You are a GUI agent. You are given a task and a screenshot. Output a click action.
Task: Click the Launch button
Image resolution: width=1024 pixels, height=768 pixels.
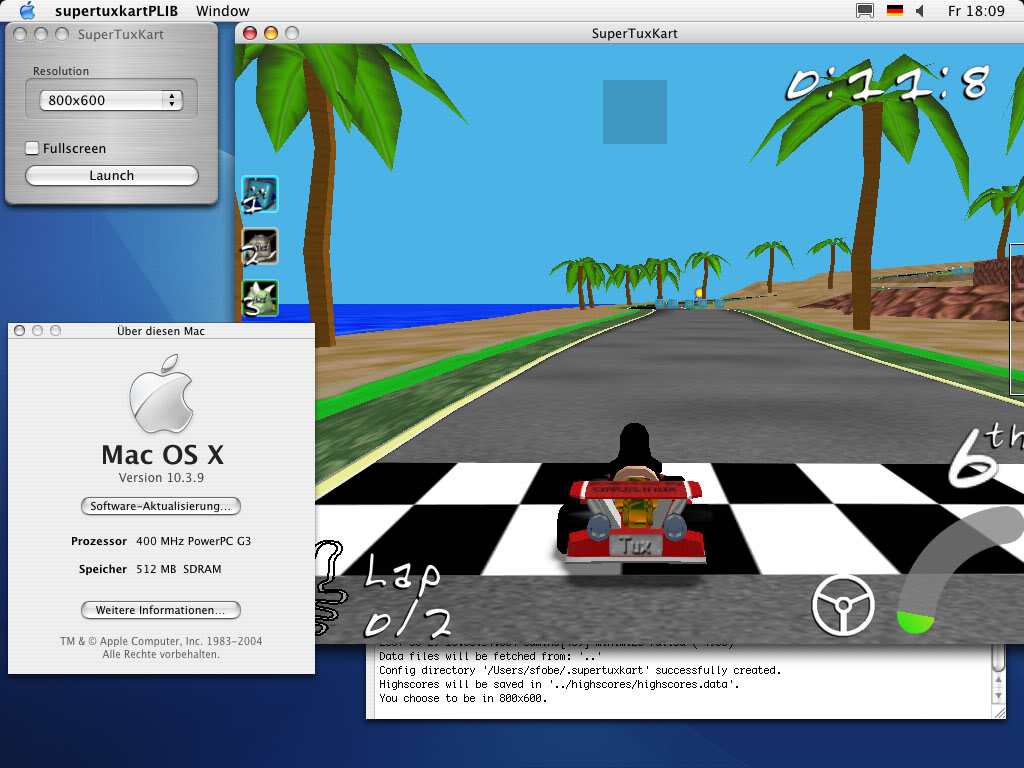(112, 176)
